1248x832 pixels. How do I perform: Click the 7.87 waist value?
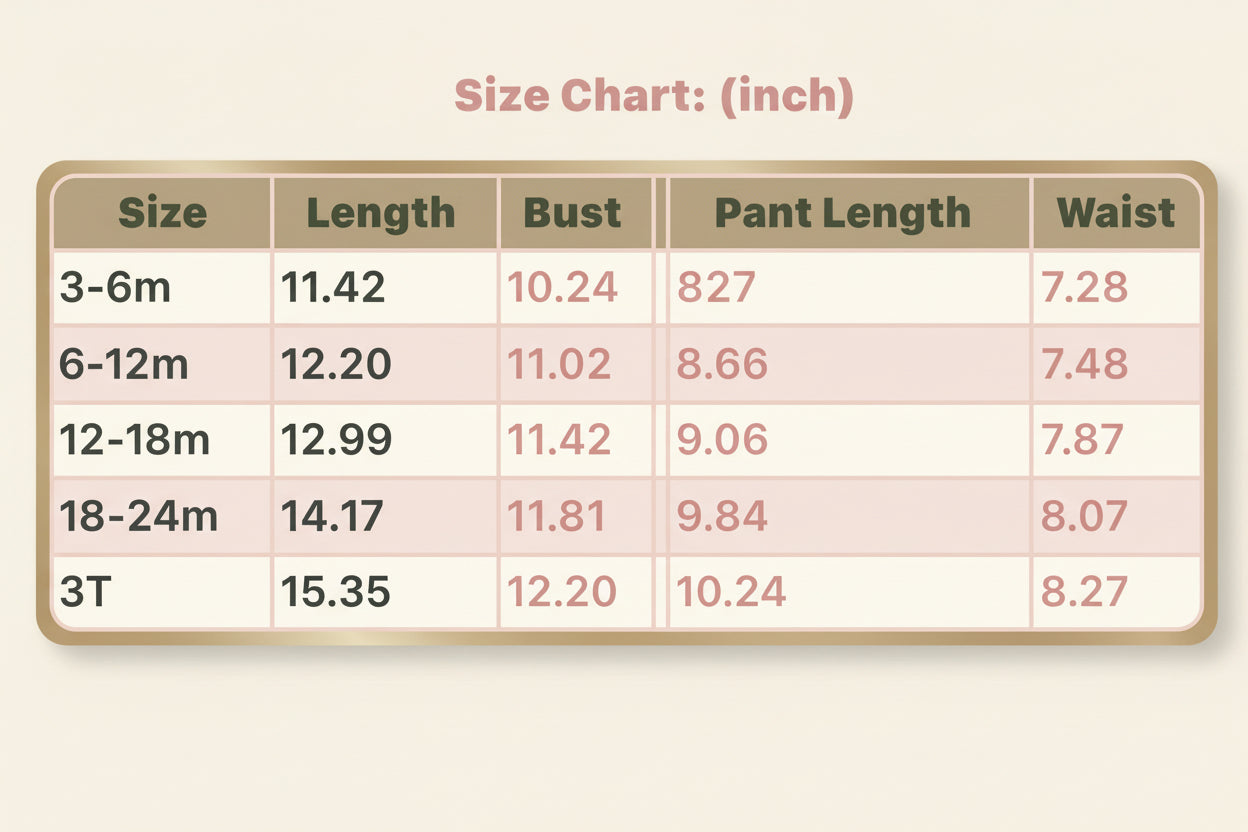[x=1083, y=440]
